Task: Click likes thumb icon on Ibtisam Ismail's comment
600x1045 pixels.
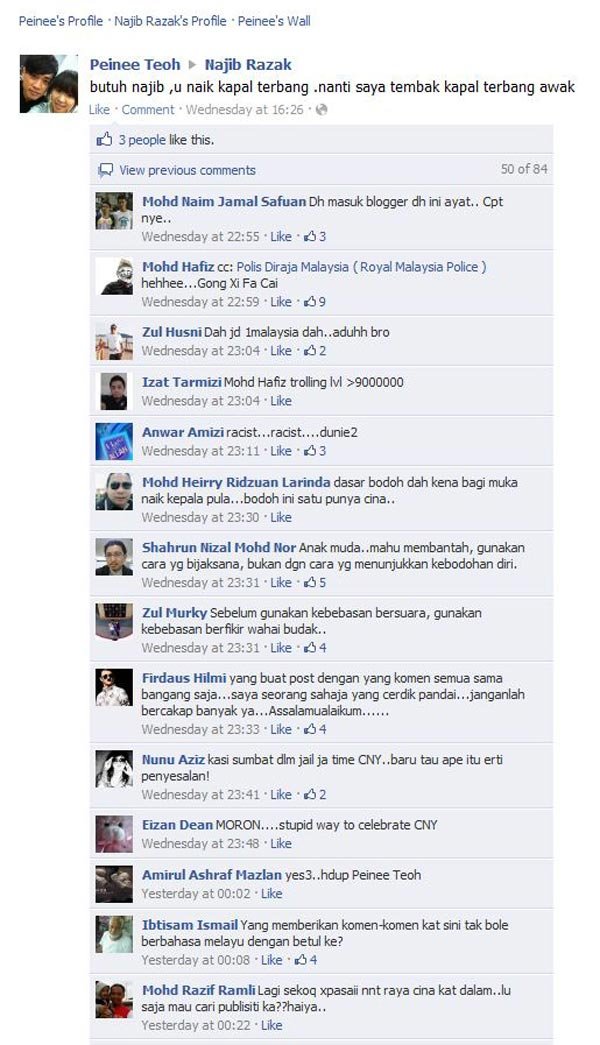Action: pos(301,960)
